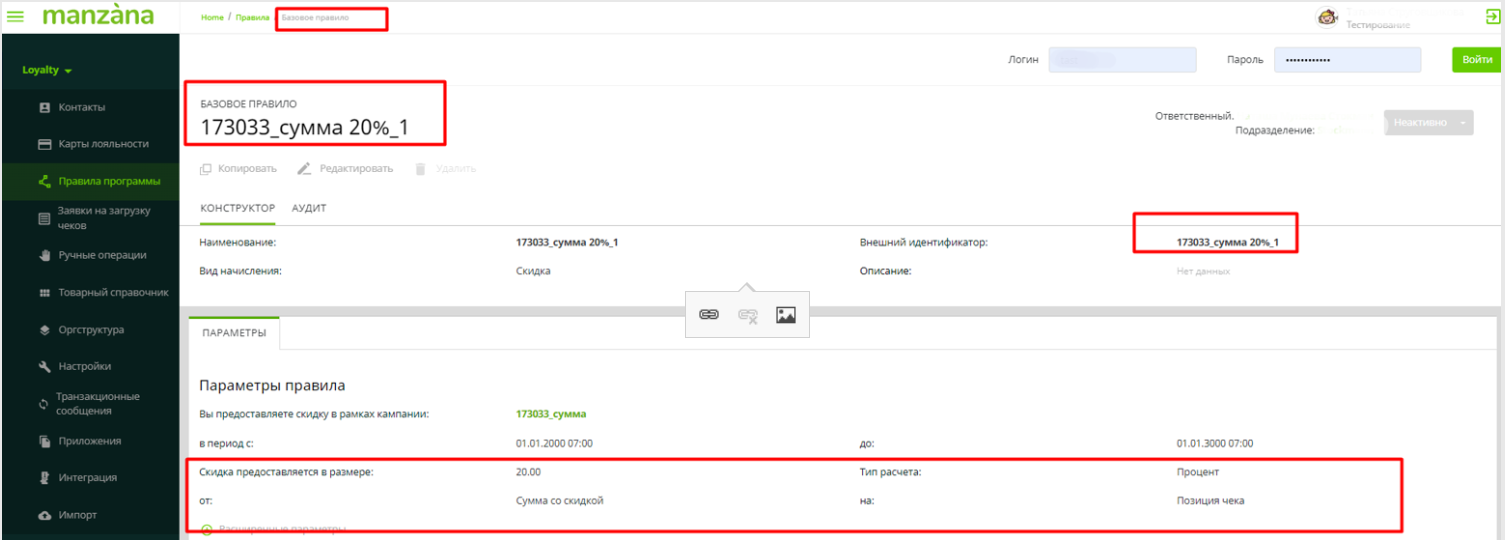The width and height of the screenshot is (1505, 540).
Task: Click the monkey user avatar
Action: coord(1328,17)
